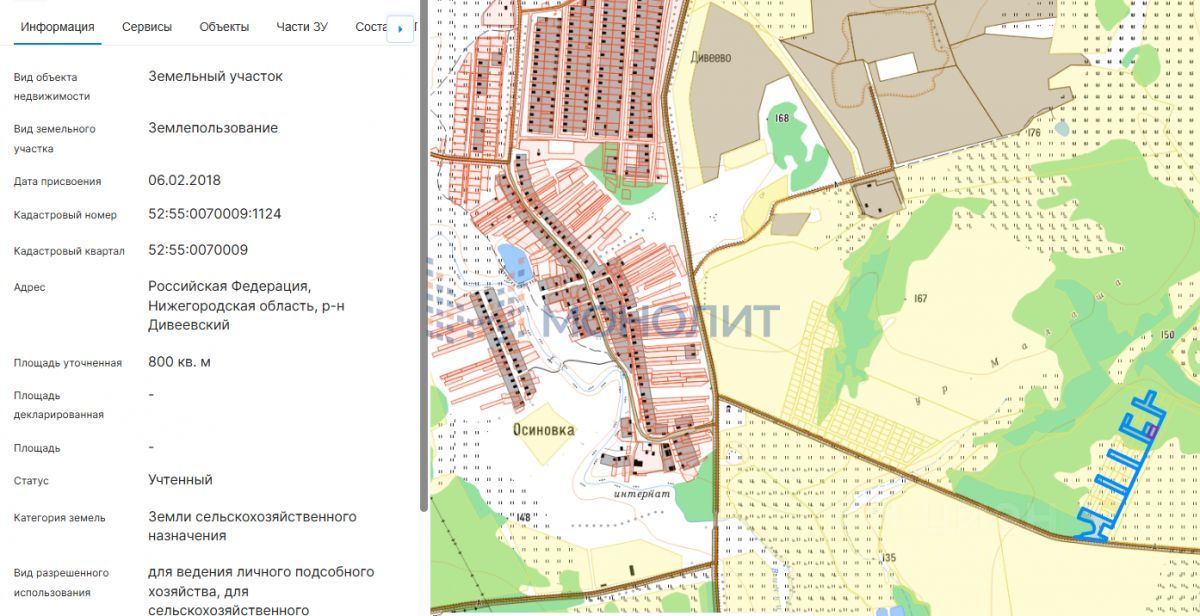Click the blue highlighted parcel outline on map
1200x616 pixels.
pos(1120,468)
